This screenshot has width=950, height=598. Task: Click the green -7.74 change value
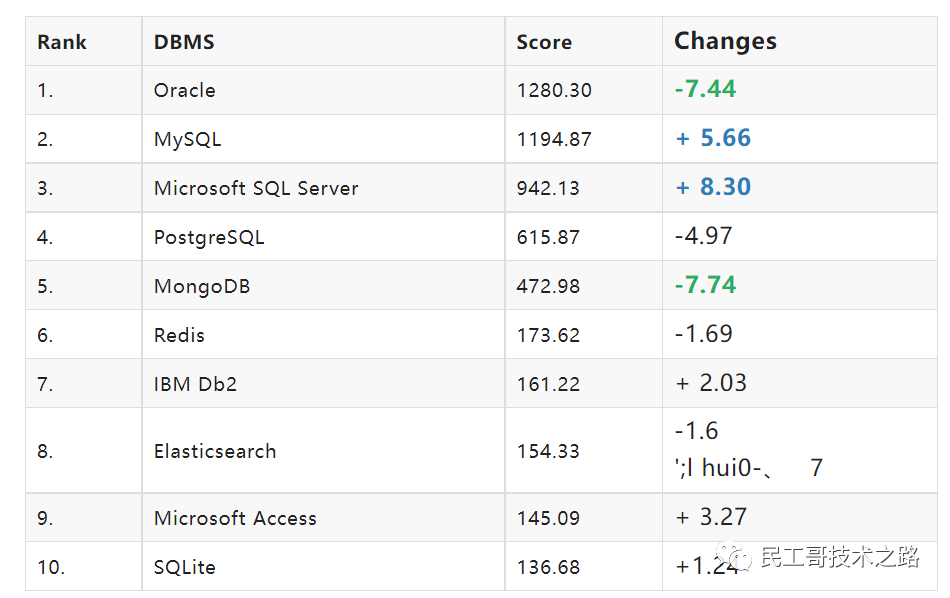[x=706, y=285]
